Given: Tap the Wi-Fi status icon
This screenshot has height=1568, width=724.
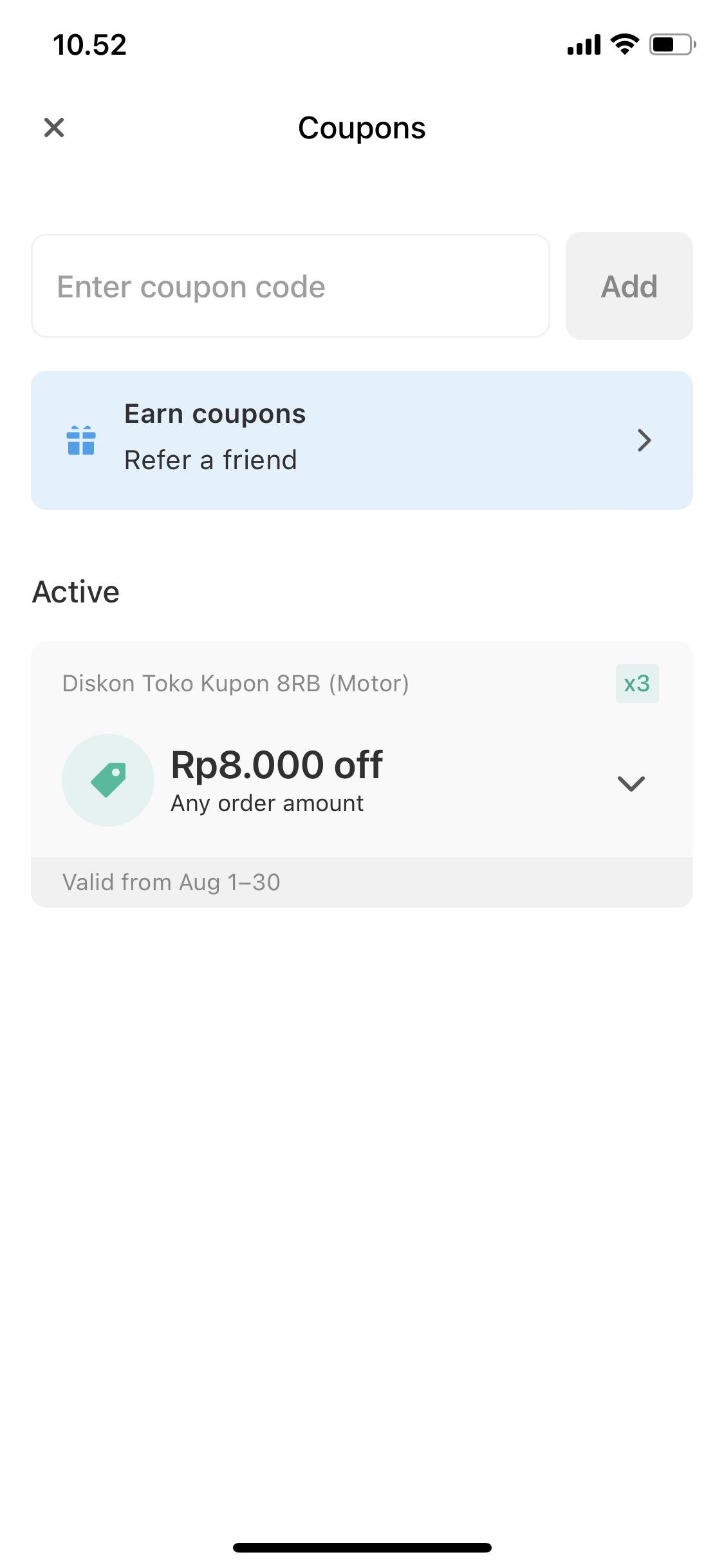Looking at the screenshot, I should pyautogui.click(x=624, y=44).
